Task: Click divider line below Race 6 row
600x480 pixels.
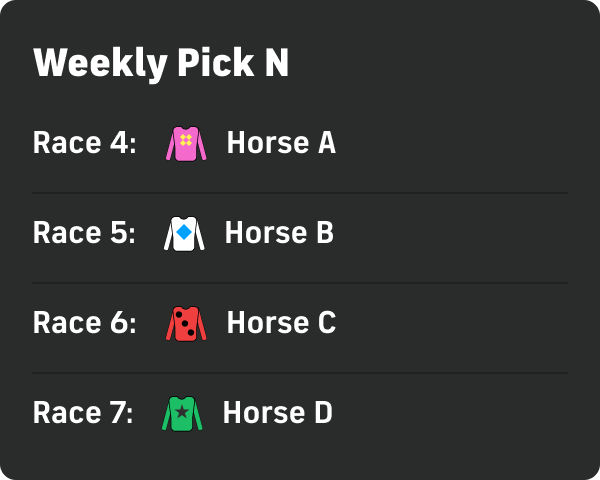Action: tap(300, 373)
